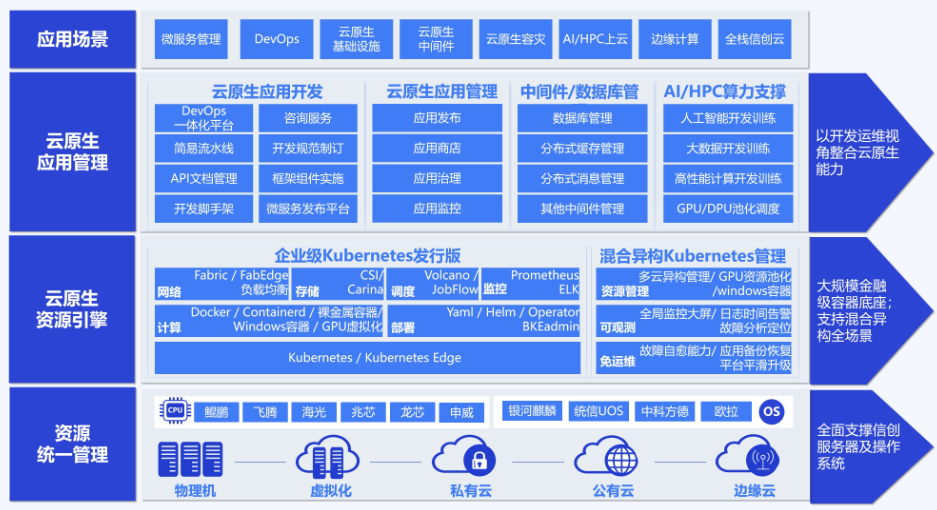Open the API文档管理 box

[204, 179]
